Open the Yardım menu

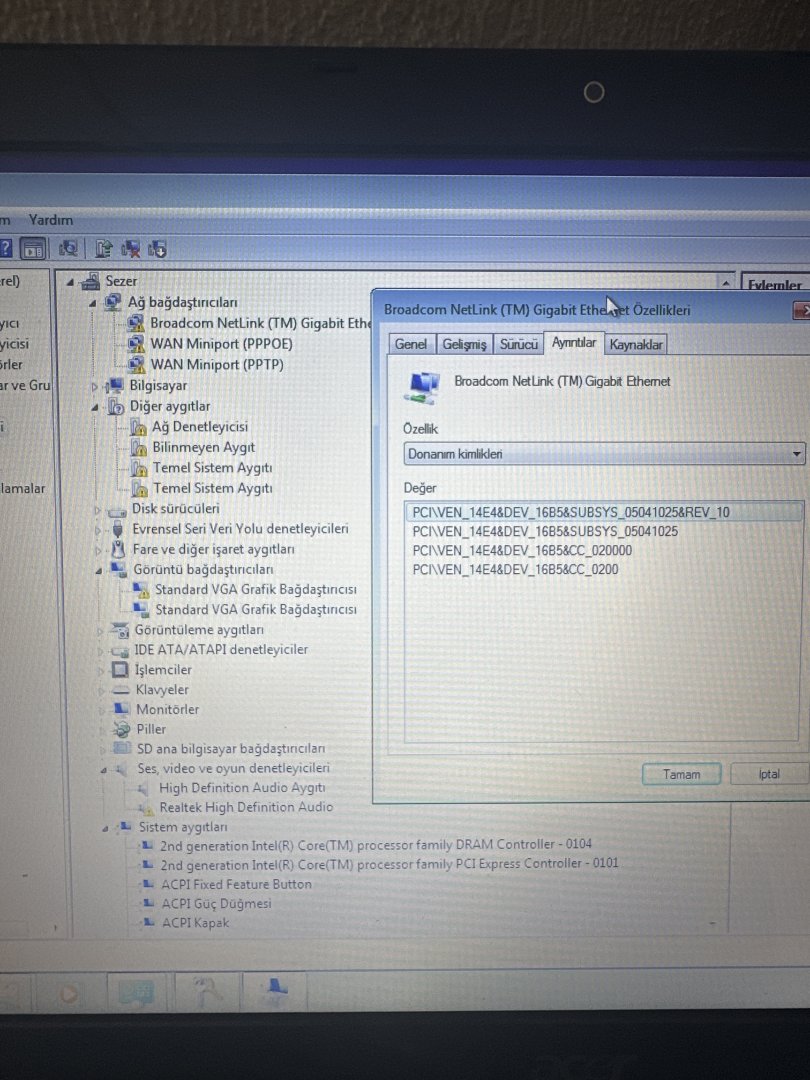pyautogui.click(x=50, y=220)
